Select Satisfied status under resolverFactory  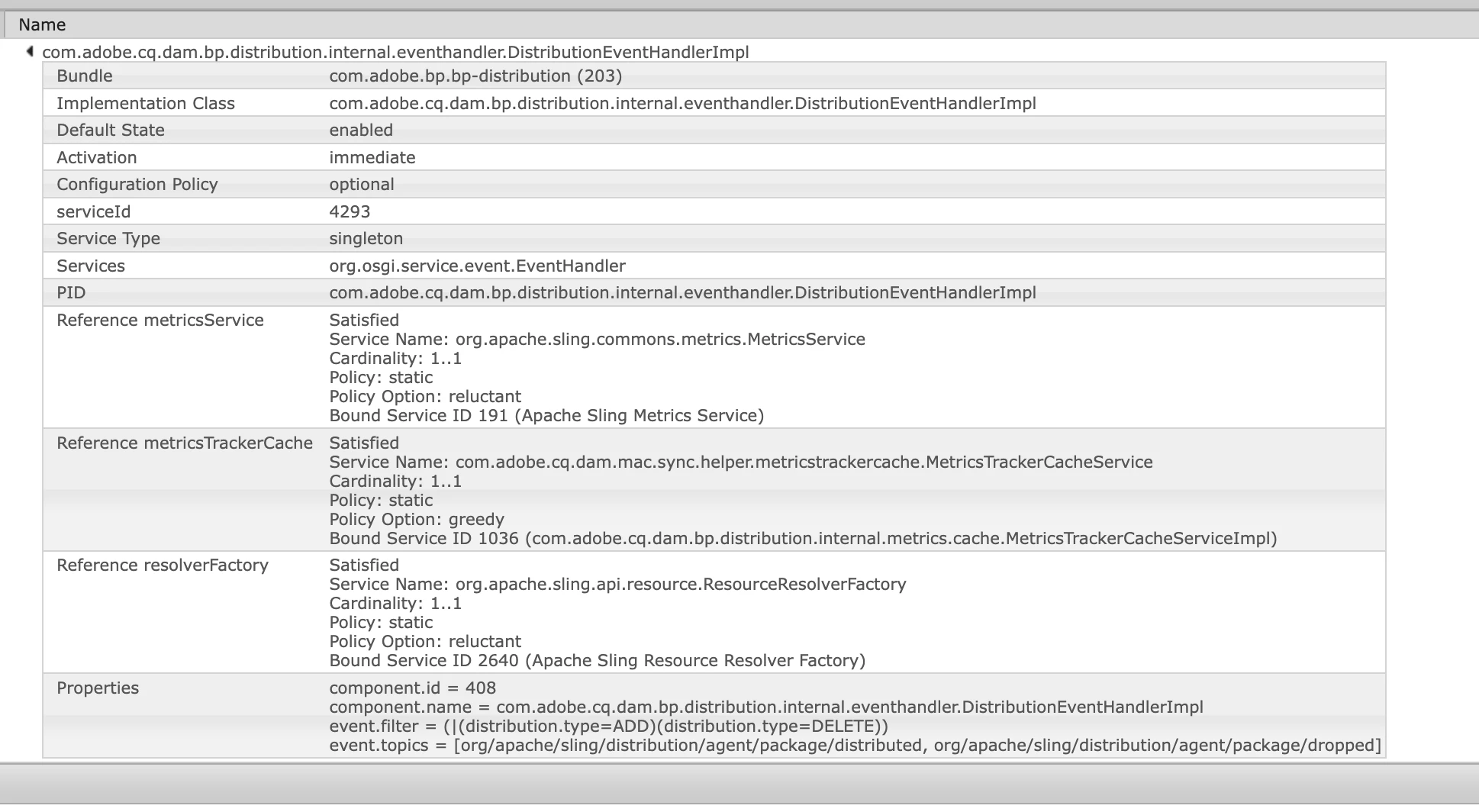364,565
